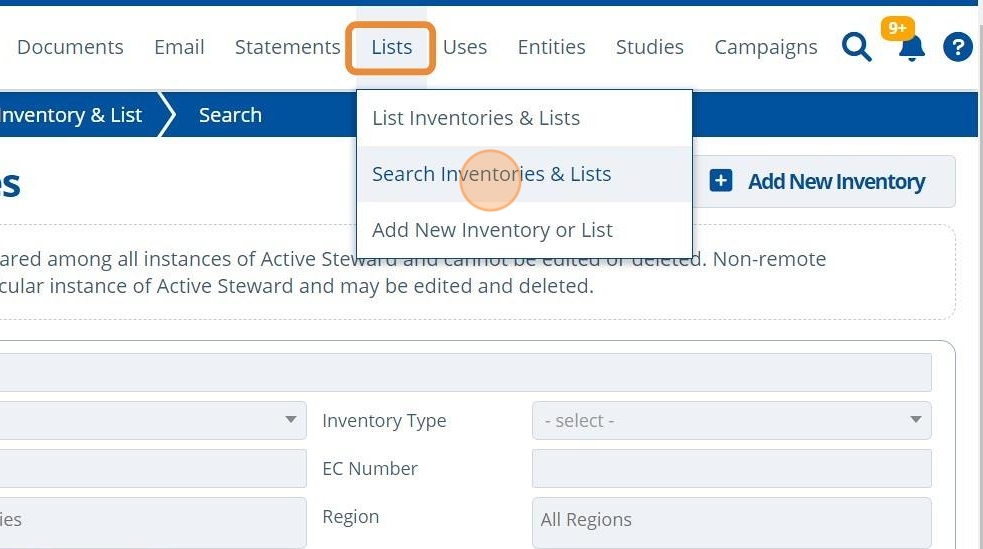
Task: Click the EC Number input field
Action: pyautogui.click(x=731, y=469)
